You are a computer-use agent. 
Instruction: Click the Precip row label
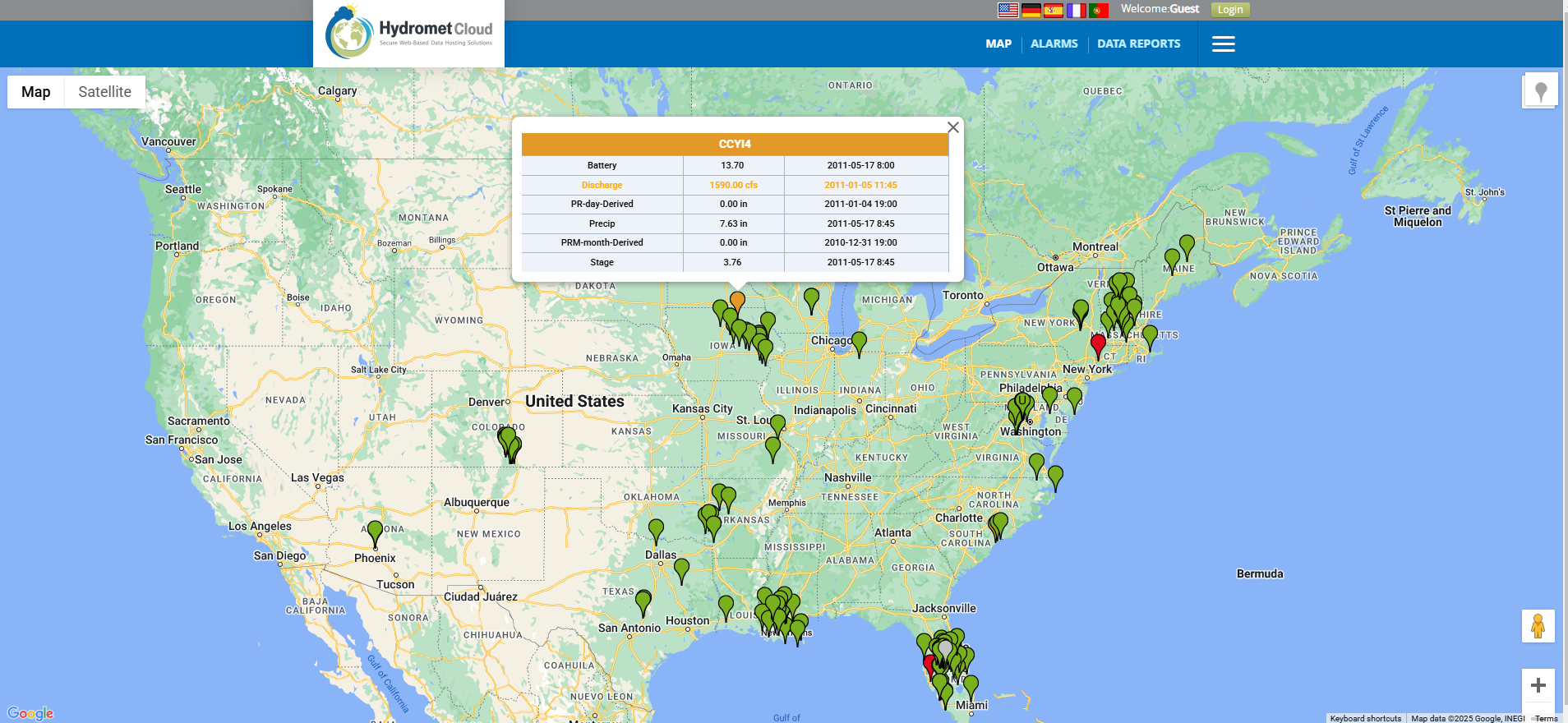pos(602,223)
